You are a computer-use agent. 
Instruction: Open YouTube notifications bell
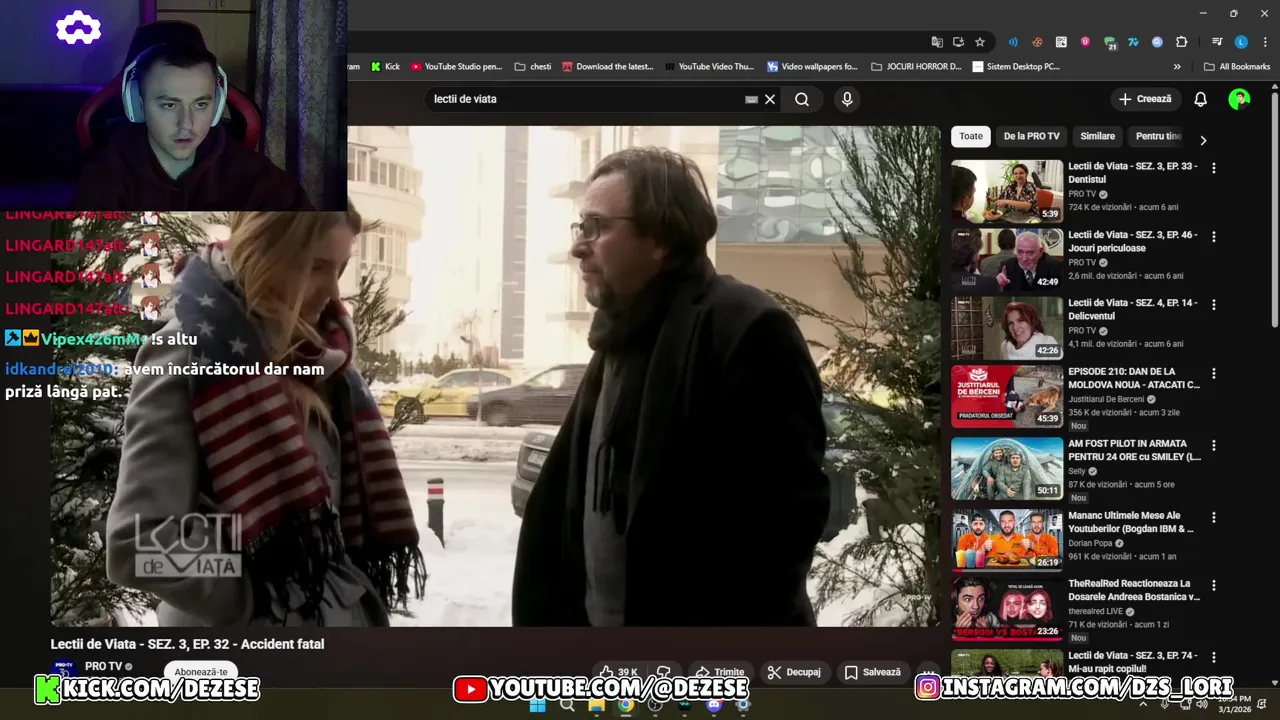1200,99
